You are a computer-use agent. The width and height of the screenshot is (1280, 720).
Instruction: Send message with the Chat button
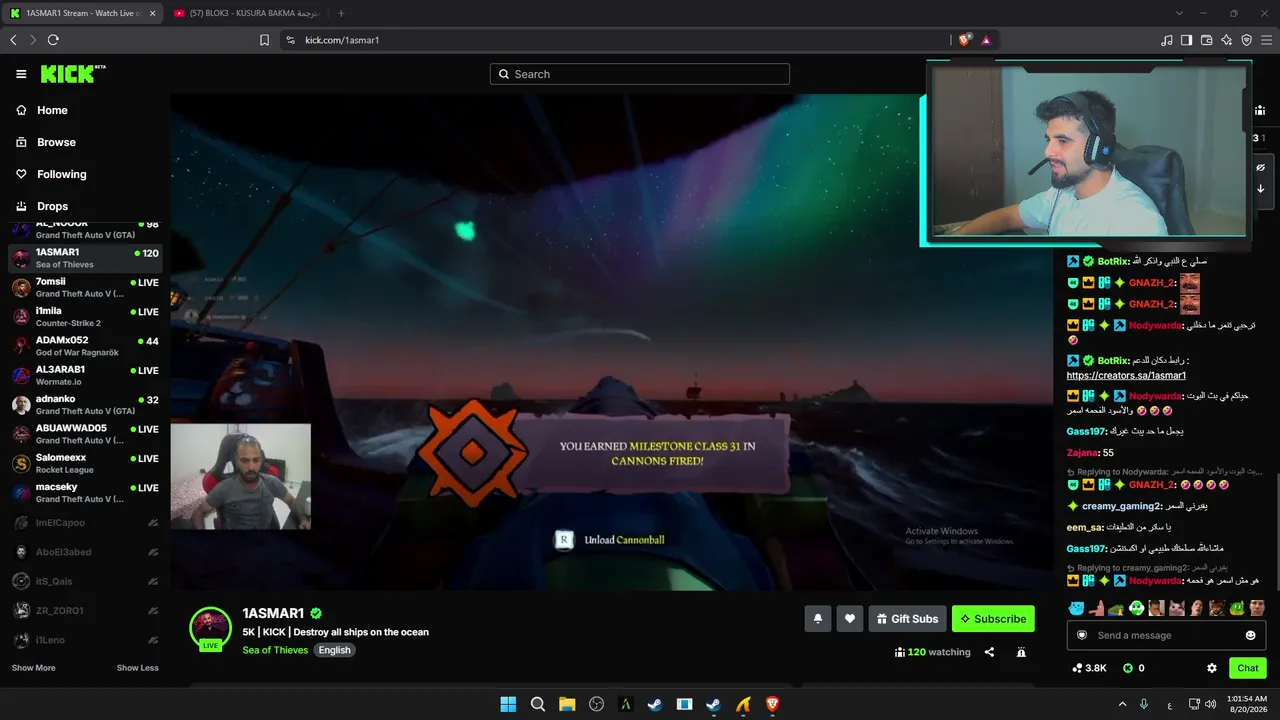(x=1248, y=668)
